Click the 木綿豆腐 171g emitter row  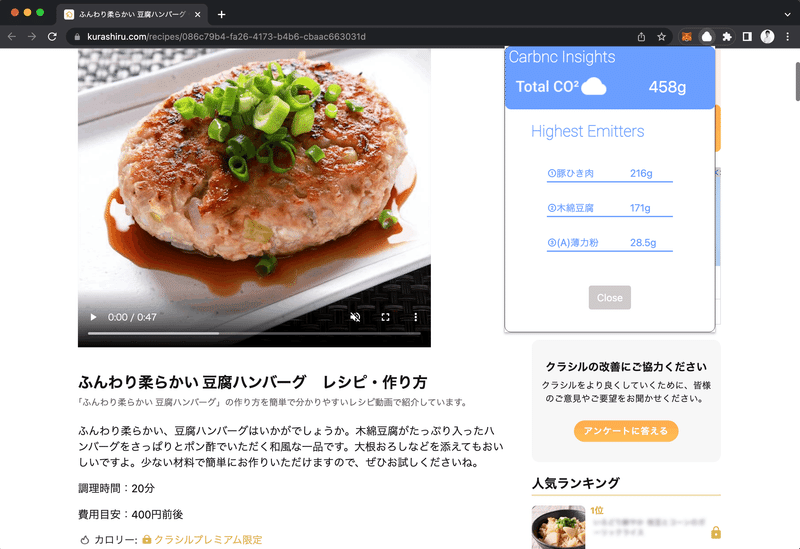pyautogui.click(x=610, y=208)
